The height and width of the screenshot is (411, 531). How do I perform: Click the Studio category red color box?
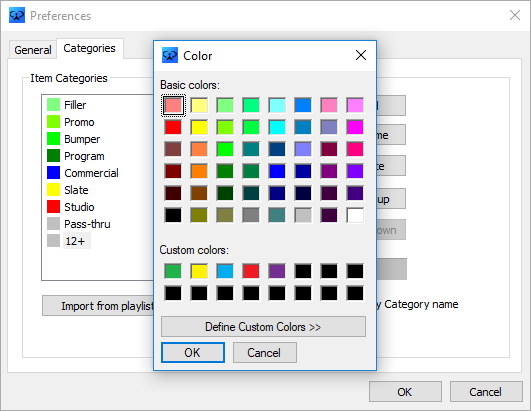coord(54,207)
